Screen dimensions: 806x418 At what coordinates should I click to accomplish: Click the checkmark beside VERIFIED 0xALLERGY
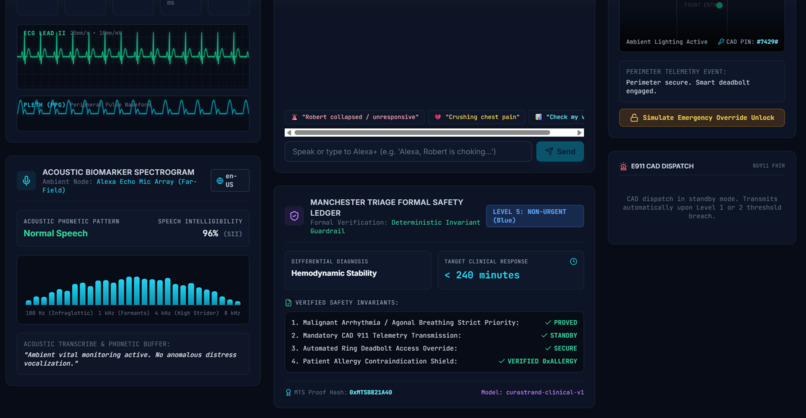[x=502, y=361]
